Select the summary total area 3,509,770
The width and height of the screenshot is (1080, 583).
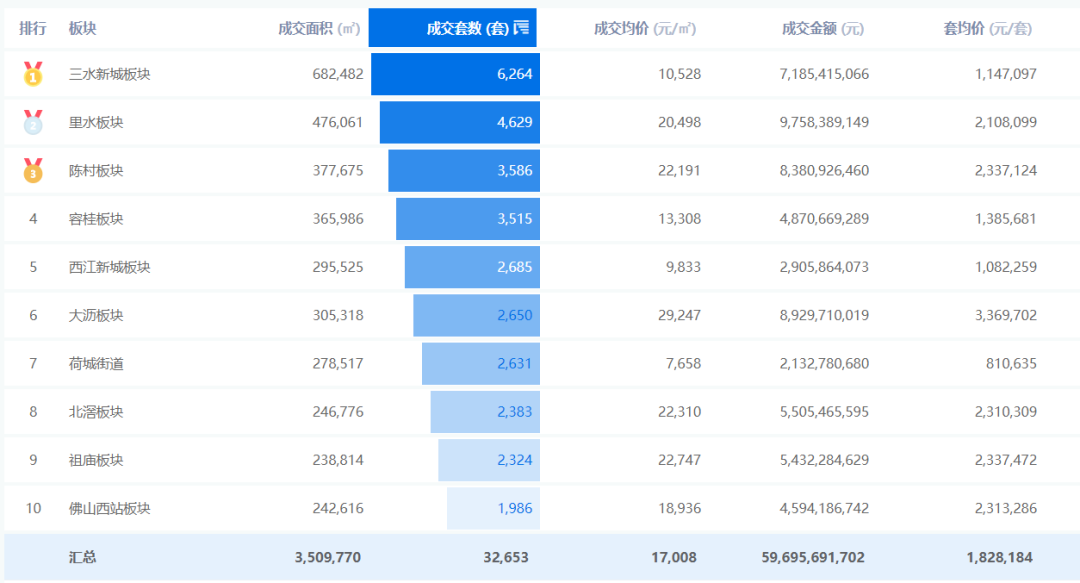click(x=328, y=558)
